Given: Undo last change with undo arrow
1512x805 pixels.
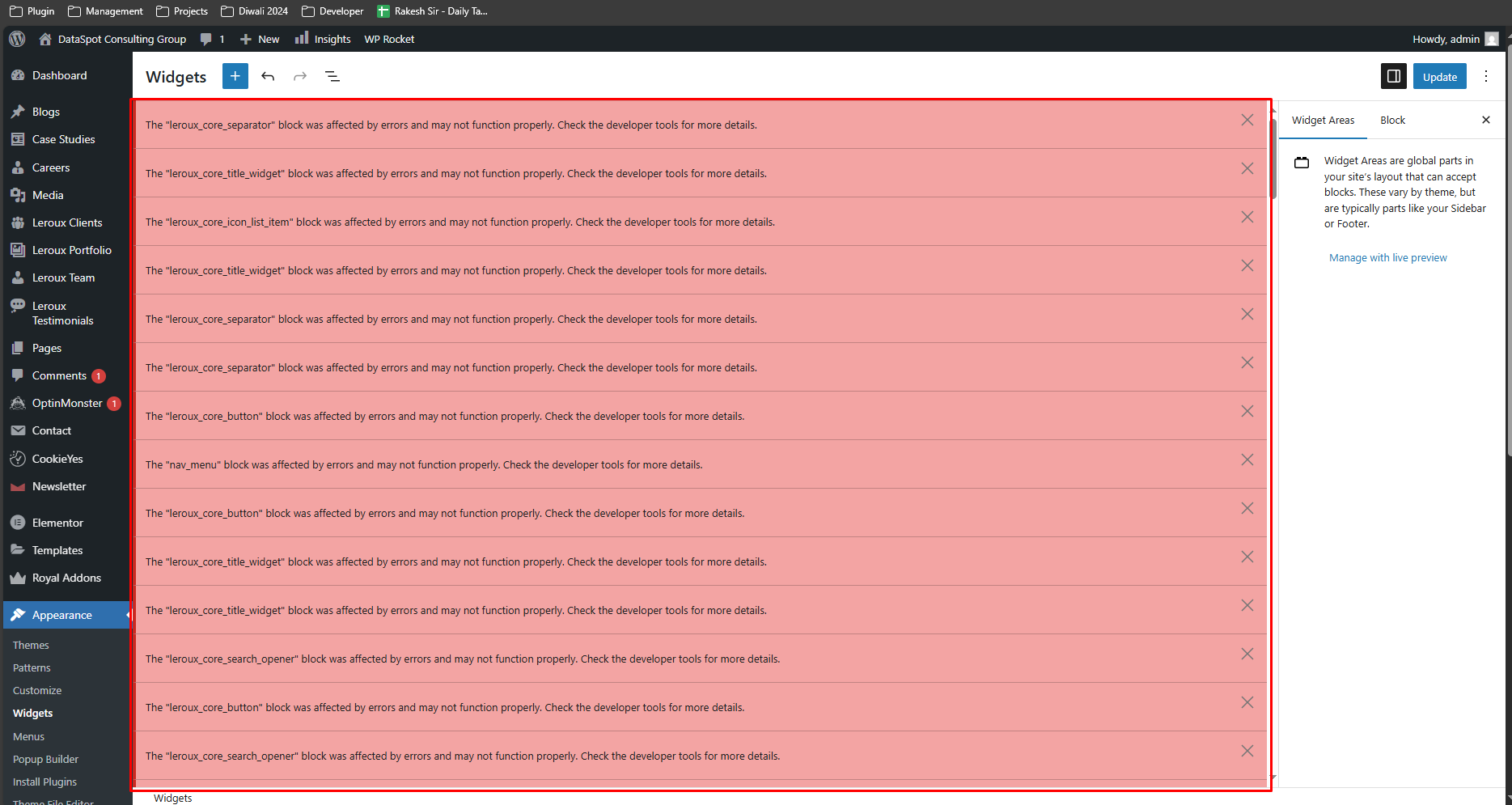Looking at the screenshot, I should 268,76.
